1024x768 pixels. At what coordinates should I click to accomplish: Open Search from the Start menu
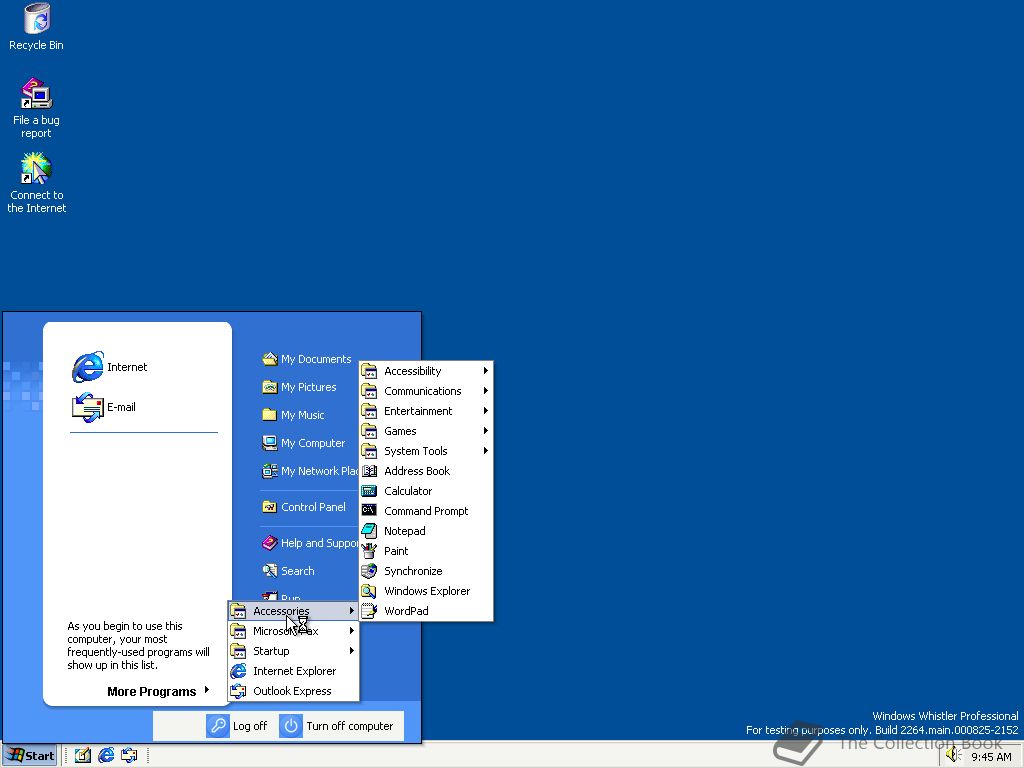[x=288, y=571]
